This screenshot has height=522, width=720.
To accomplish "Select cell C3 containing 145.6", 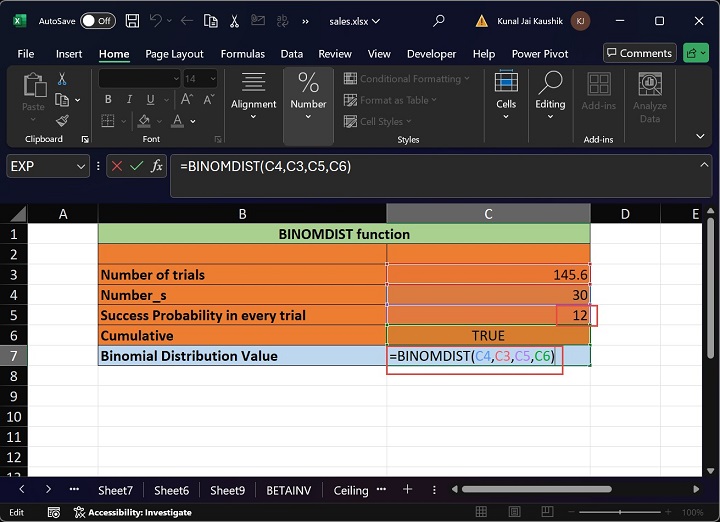I will pos(488,274).
